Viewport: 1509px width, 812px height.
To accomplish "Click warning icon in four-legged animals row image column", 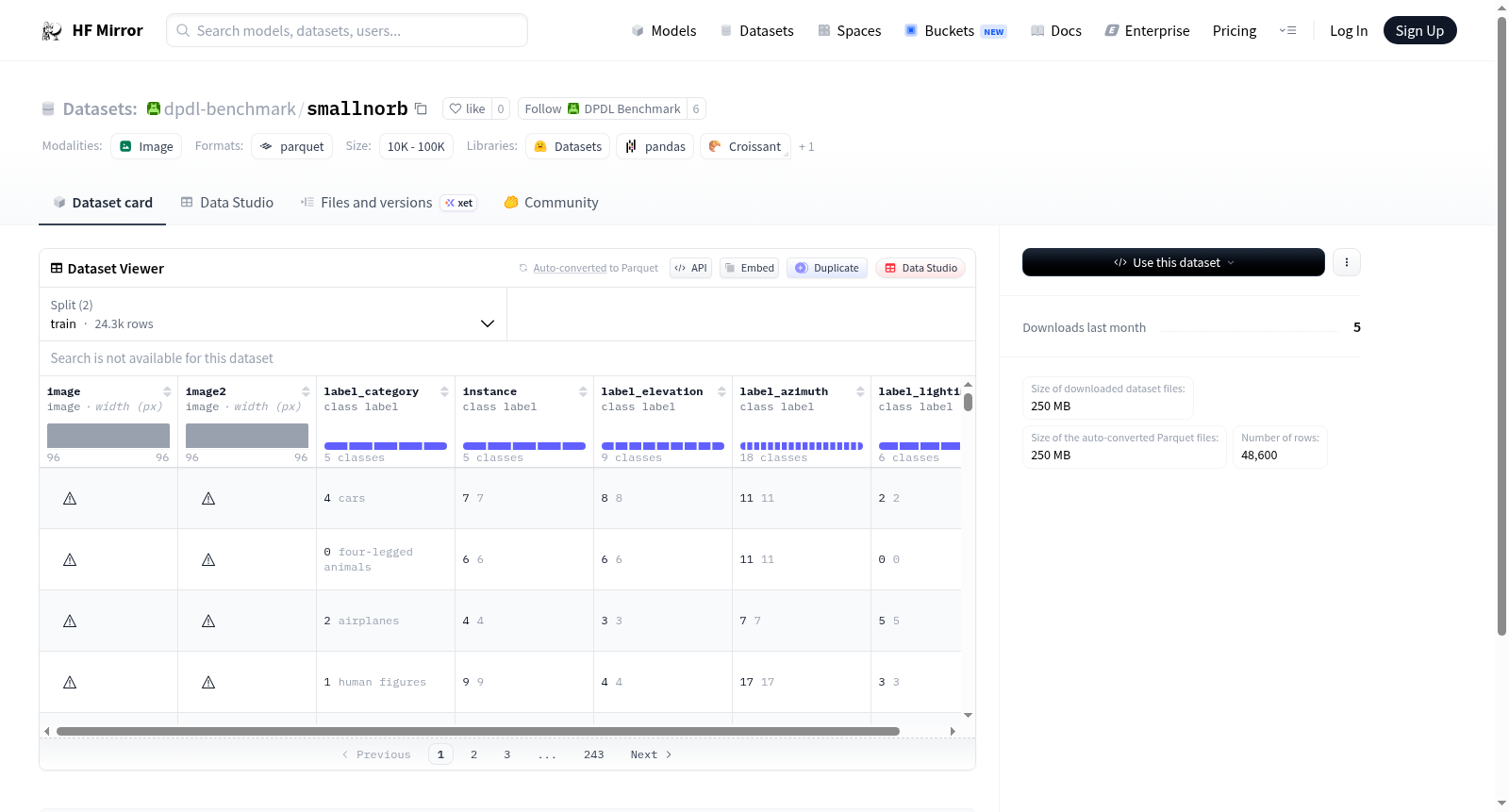I will tap(70, 559).
